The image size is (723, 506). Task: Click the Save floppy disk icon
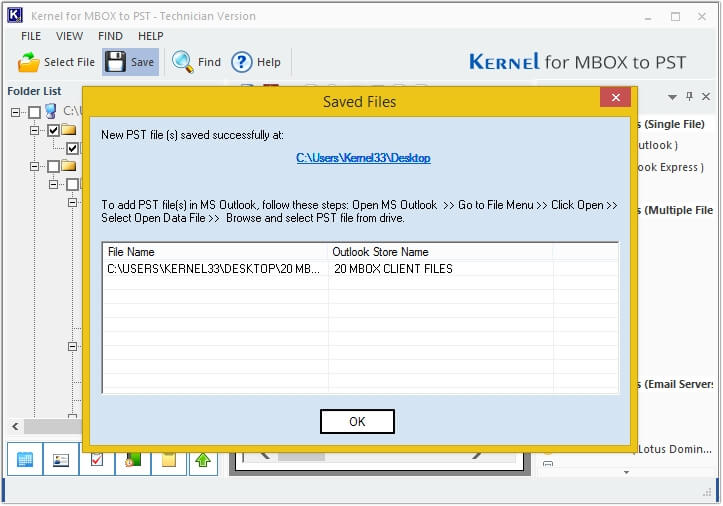point(115,62)
